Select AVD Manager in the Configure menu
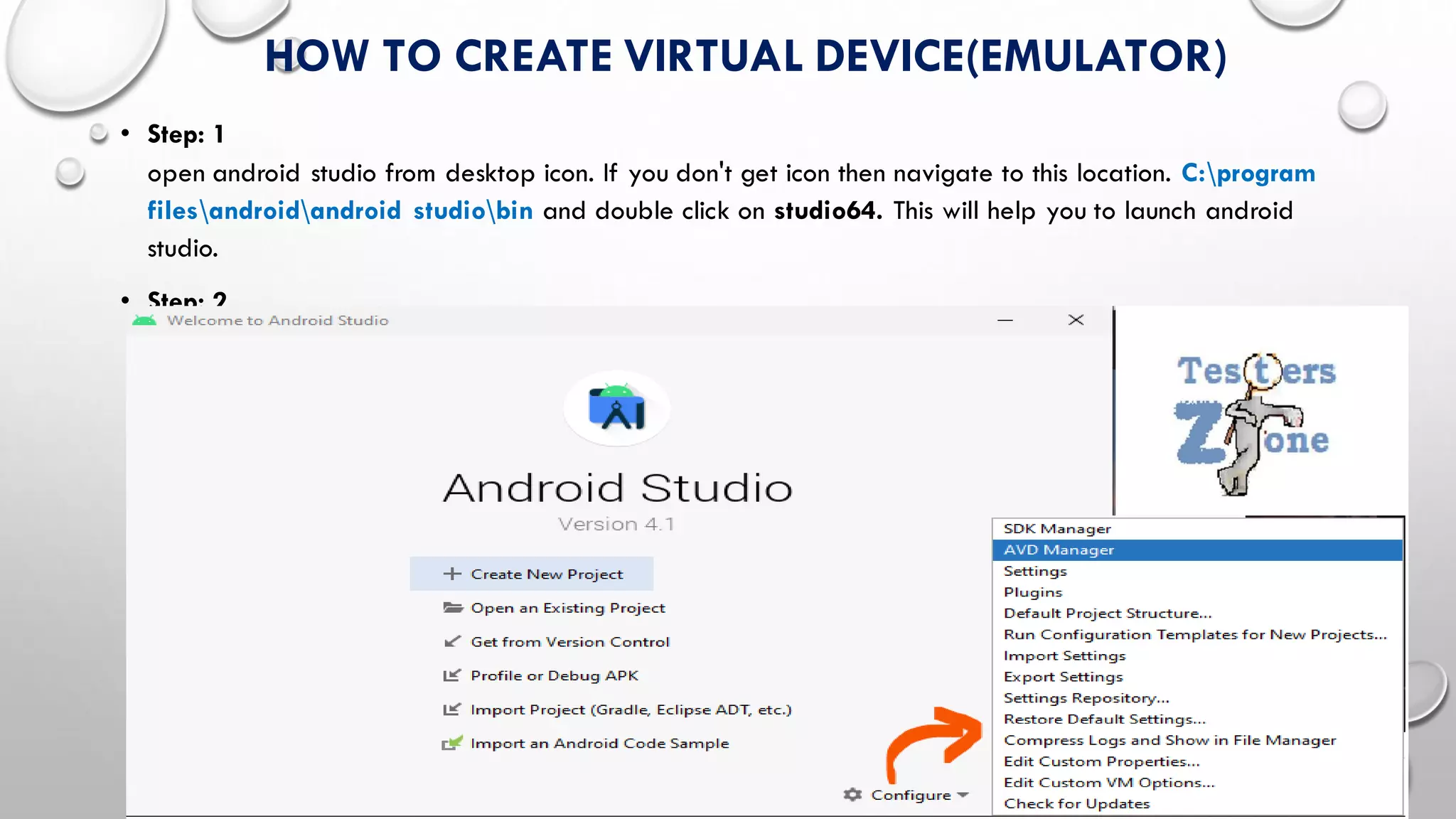The image size is (1456, 819). (1198, 550)
